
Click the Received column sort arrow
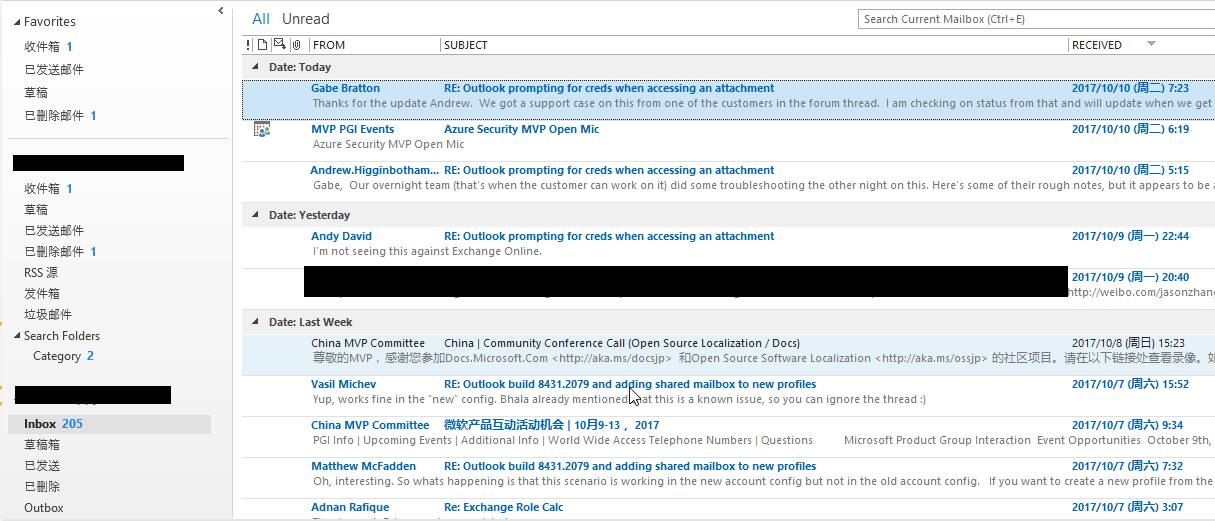[1151, 44]
